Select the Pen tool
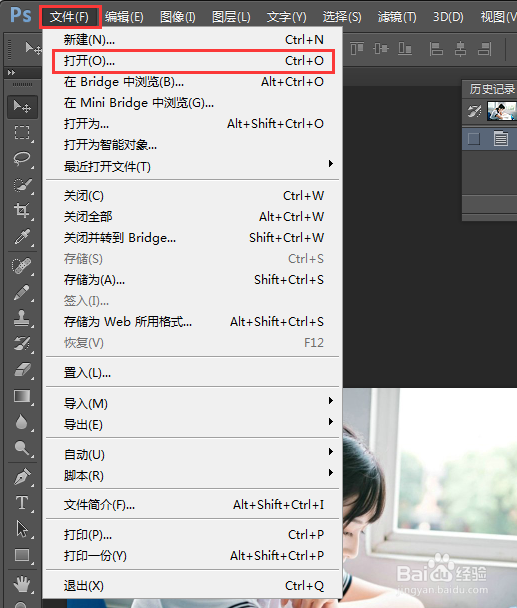Image resolution: width=517 pixels, height=608 pixels. point(22,477)
